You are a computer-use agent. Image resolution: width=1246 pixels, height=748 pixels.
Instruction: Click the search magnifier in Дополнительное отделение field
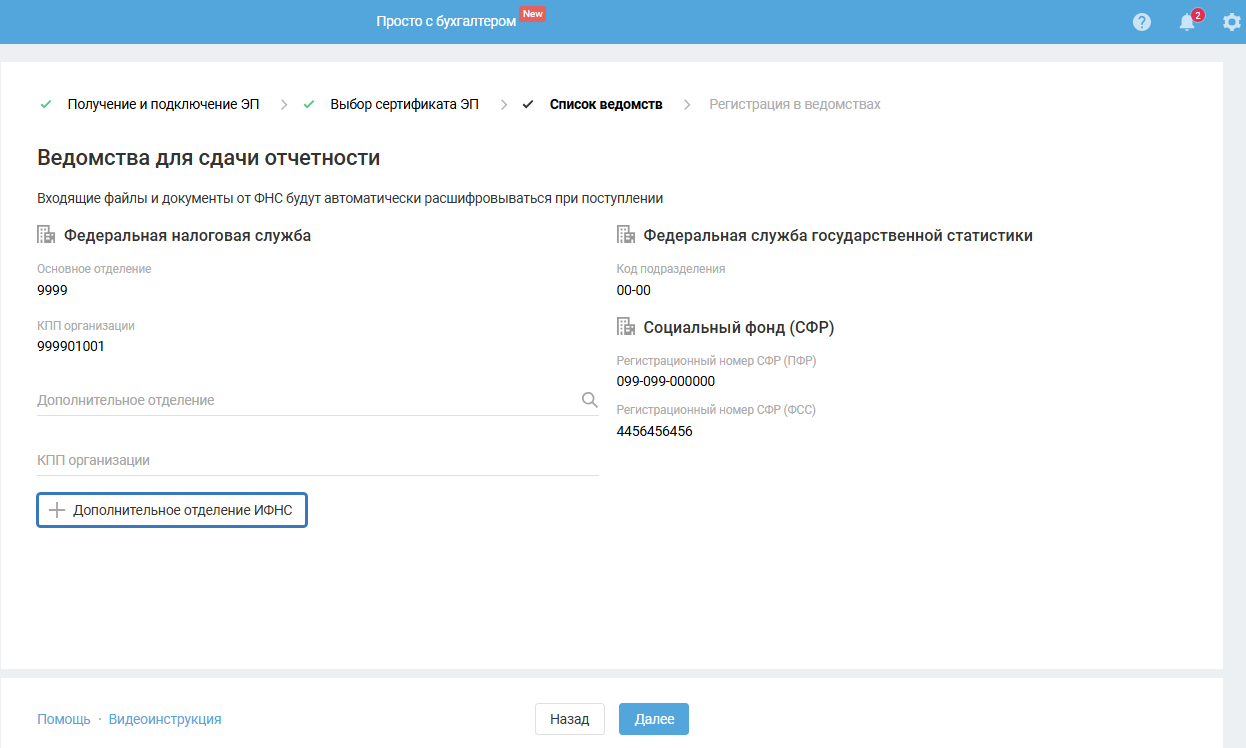(589, 400)
